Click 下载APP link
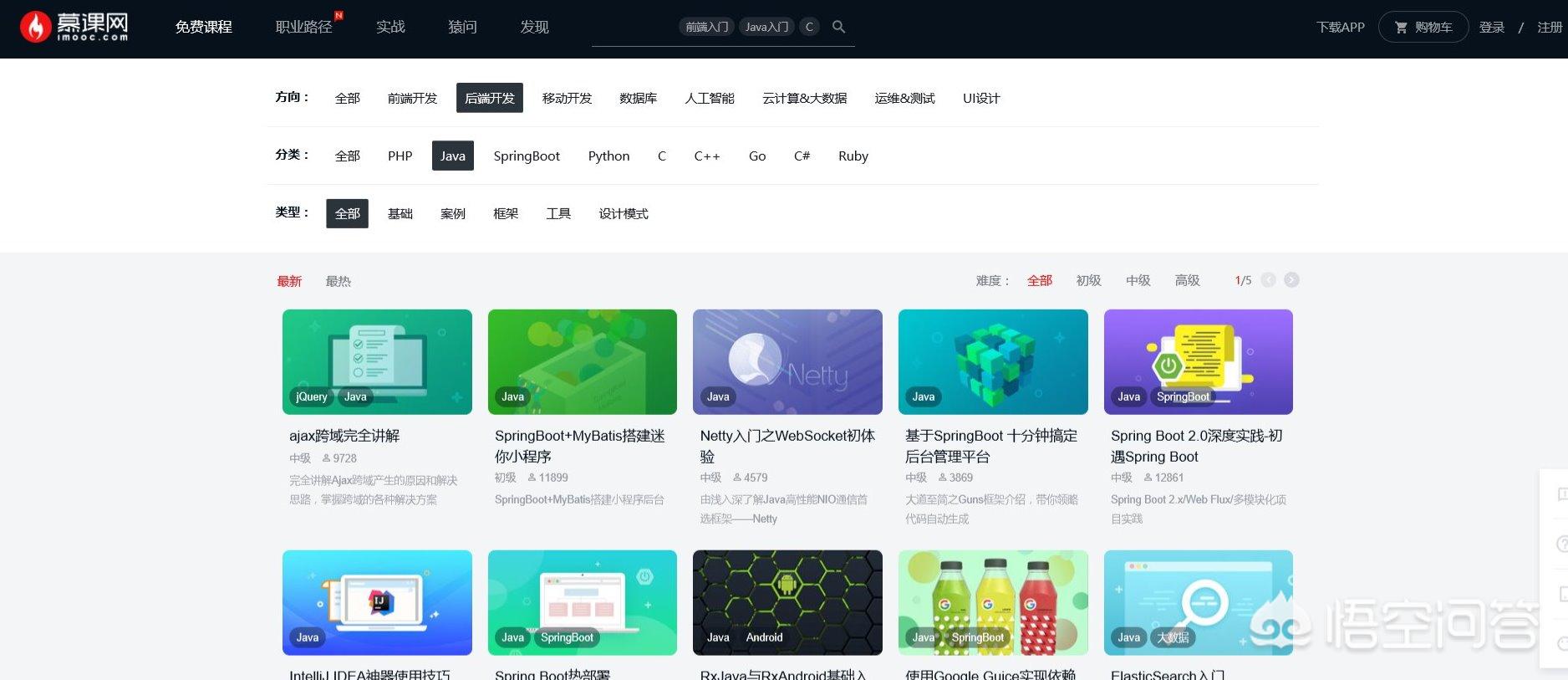This screenshot has height=680, width=1568. [x=1341, y=27]
